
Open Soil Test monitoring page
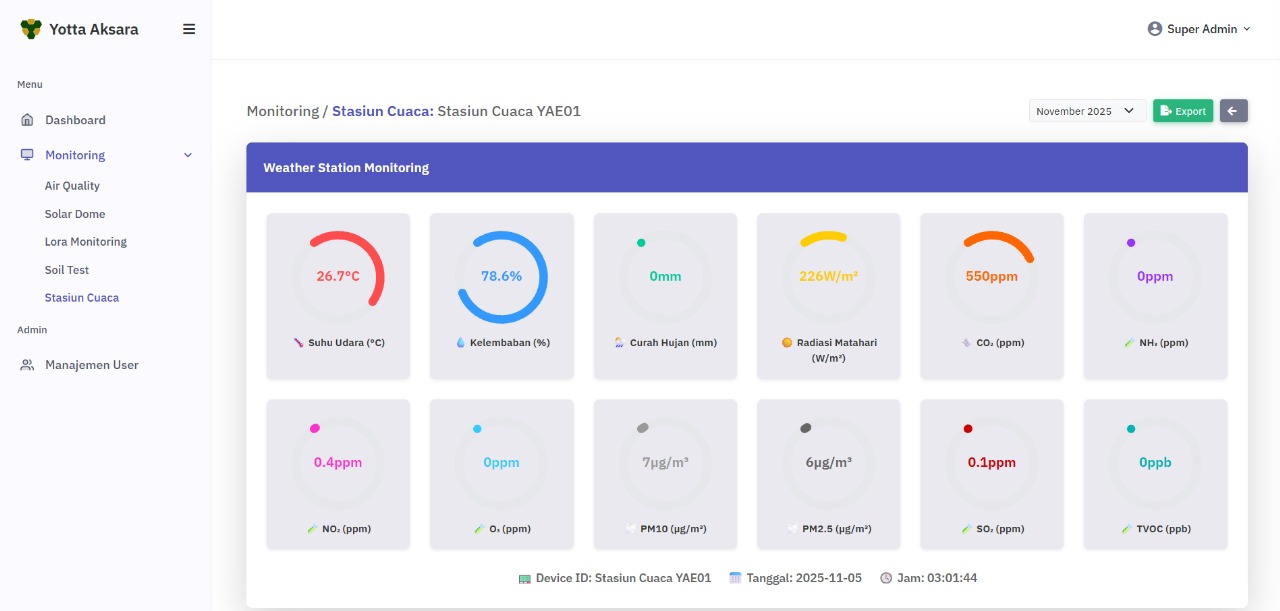[67, 270]
